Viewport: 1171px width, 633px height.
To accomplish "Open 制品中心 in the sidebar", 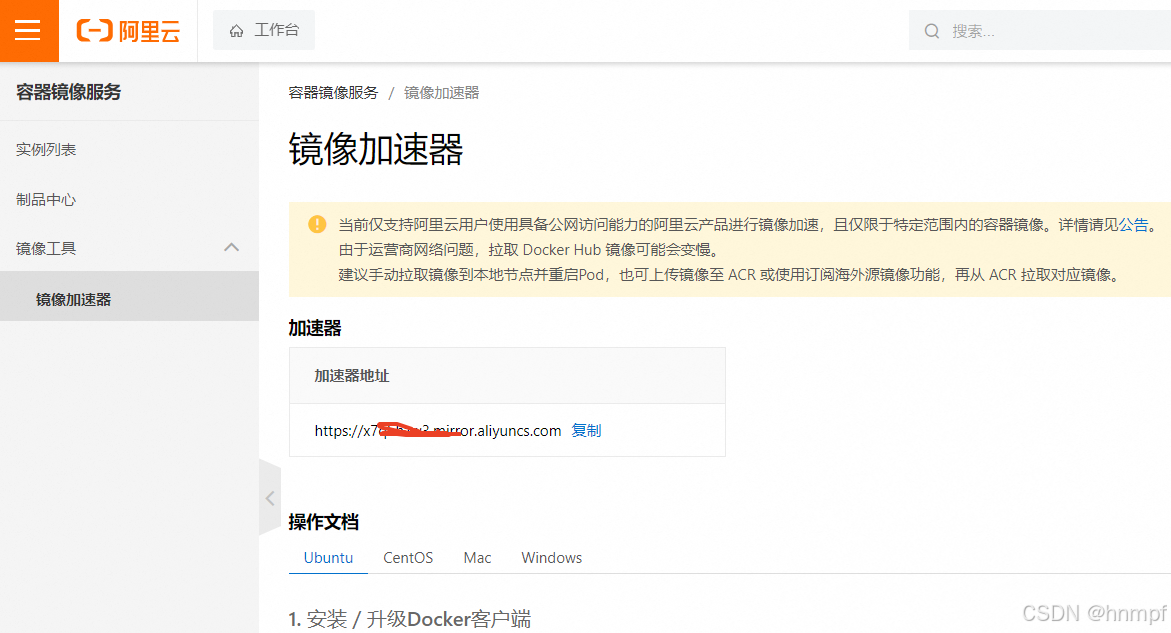I will click(46, 199).
